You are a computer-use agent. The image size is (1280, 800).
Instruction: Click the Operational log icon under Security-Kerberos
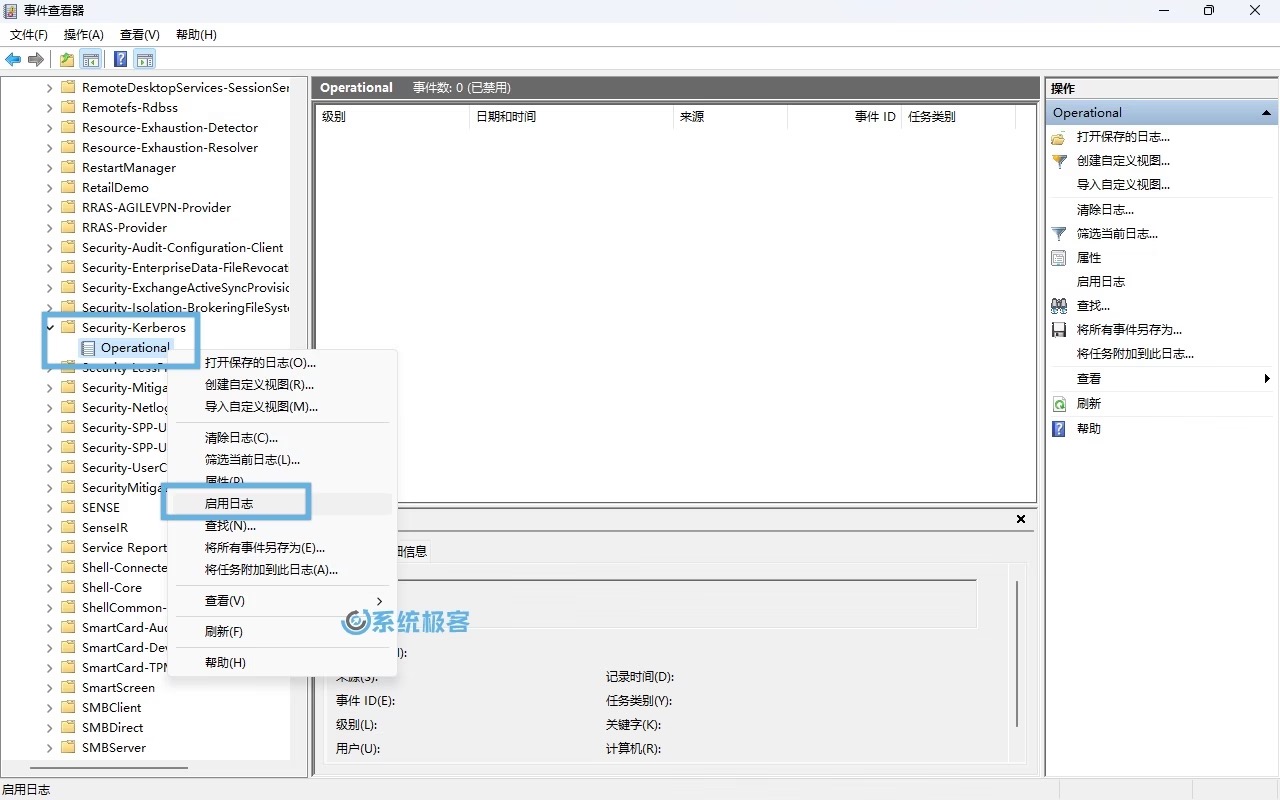pyautogui.click(x=88, y=348)
